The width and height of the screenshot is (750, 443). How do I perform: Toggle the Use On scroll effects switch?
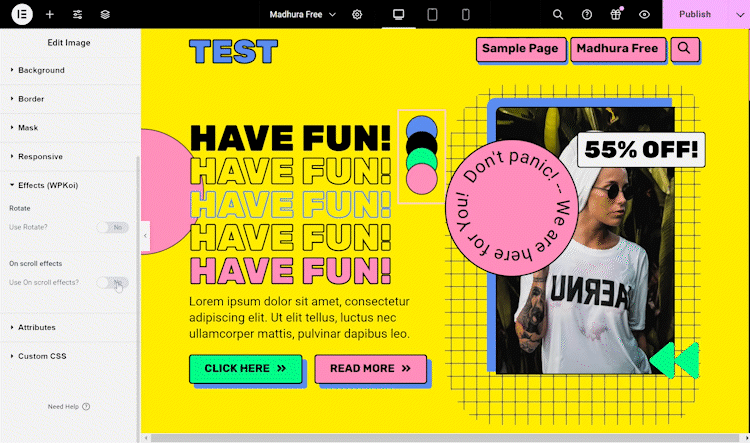113,282
